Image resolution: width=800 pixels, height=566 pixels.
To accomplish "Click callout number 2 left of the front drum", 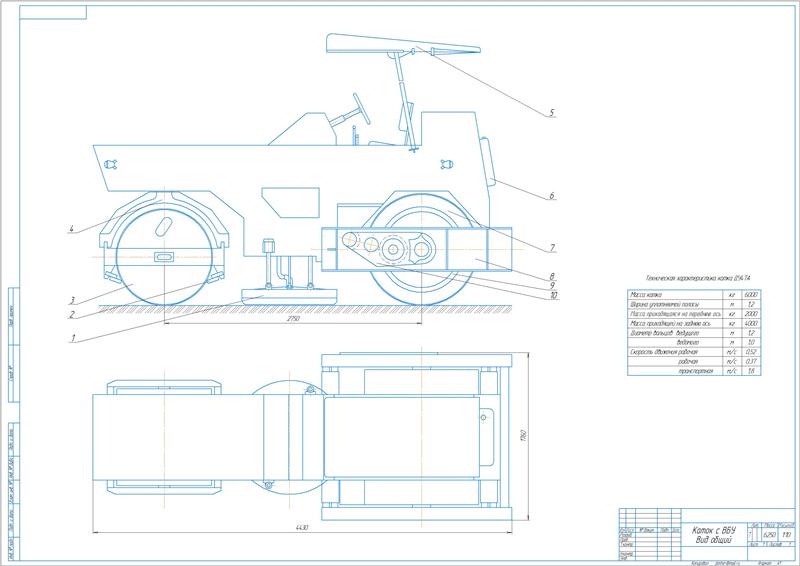I will tap(72, 315).
